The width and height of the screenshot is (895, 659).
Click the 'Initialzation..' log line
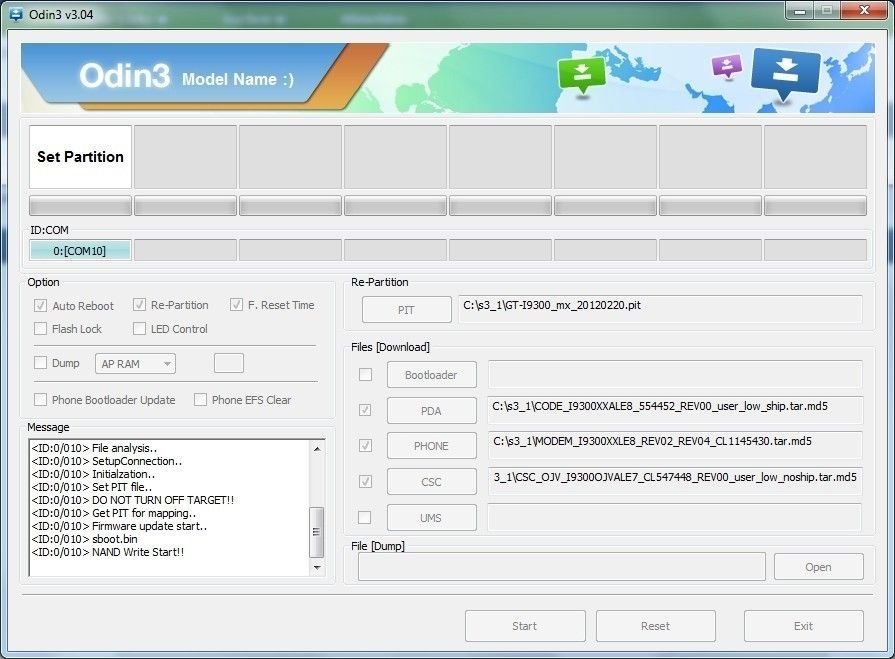(x=93, y=474)
